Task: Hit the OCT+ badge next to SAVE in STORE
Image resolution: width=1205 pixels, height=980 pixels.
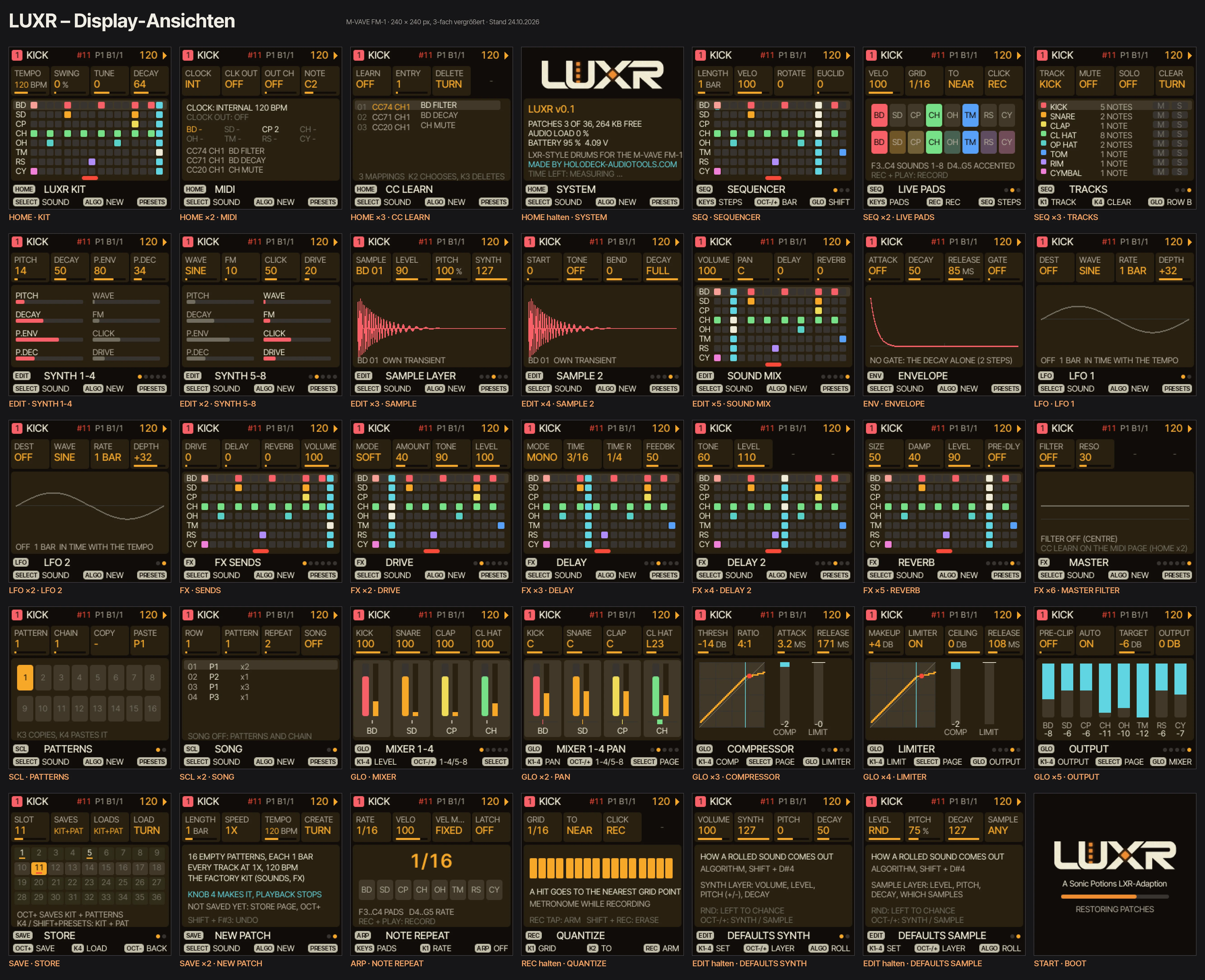Action: click(23, 948)
